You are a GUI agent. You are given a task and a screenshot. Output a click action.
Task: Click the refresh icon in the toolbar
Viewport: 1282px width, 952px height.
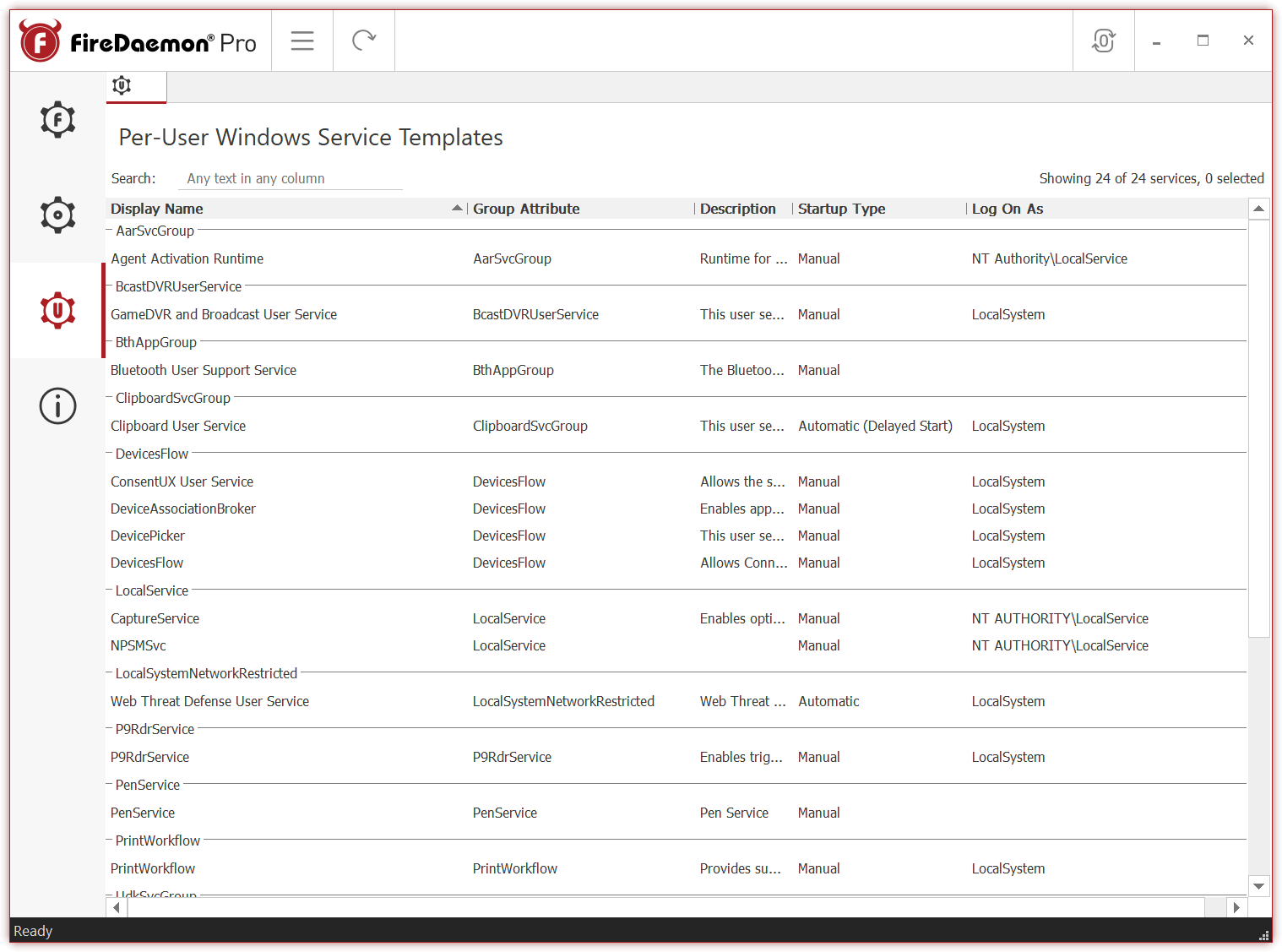(364, 41)
